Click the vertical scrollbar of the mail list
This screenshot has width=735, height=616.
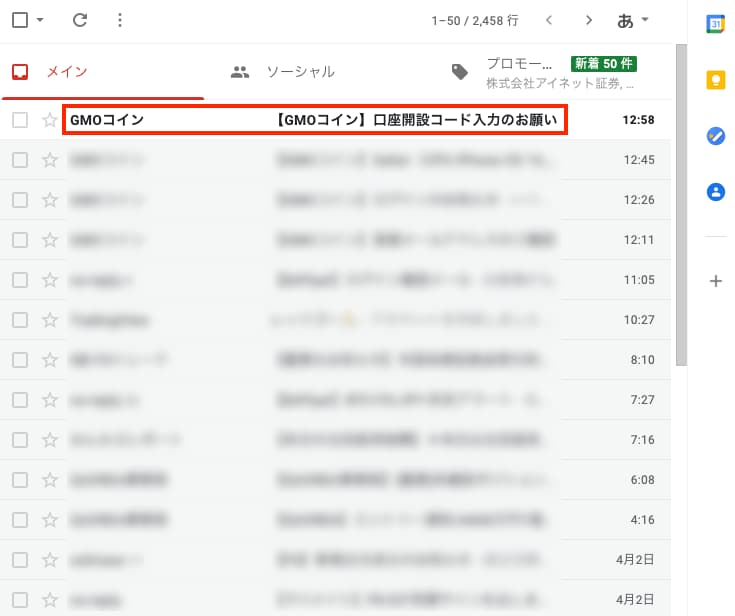[x=682, y=205]
